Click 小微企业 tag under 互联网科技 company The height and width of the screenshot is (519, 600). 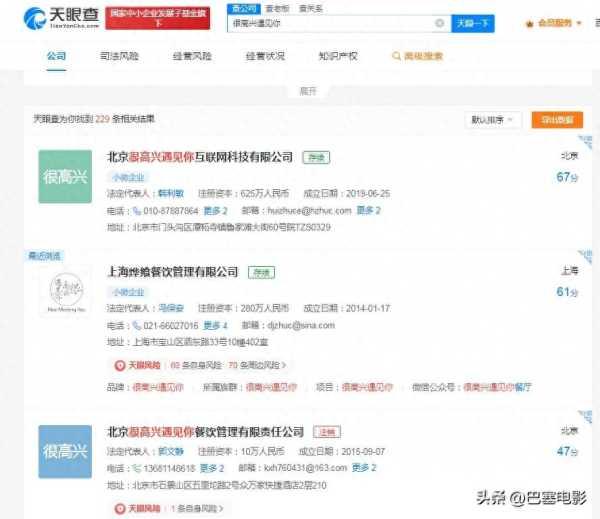127,178
